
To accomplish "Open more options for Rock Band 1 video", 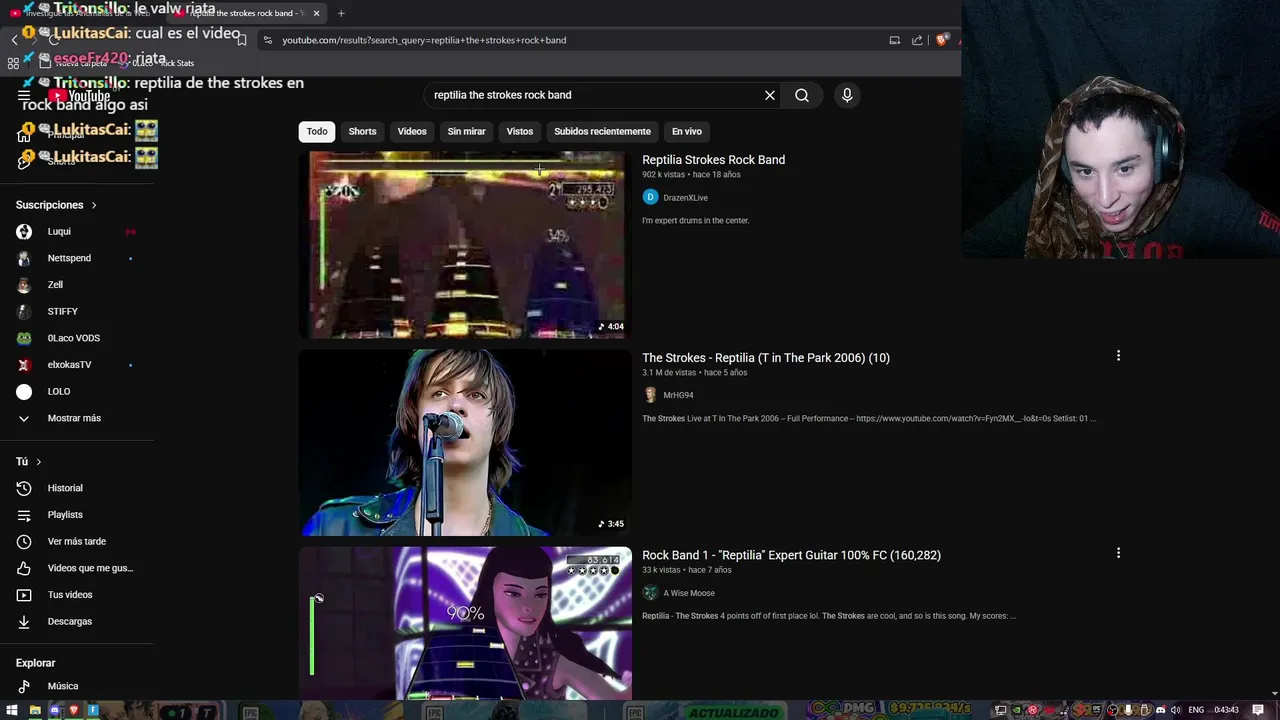I will click(x=1118, y=552).
